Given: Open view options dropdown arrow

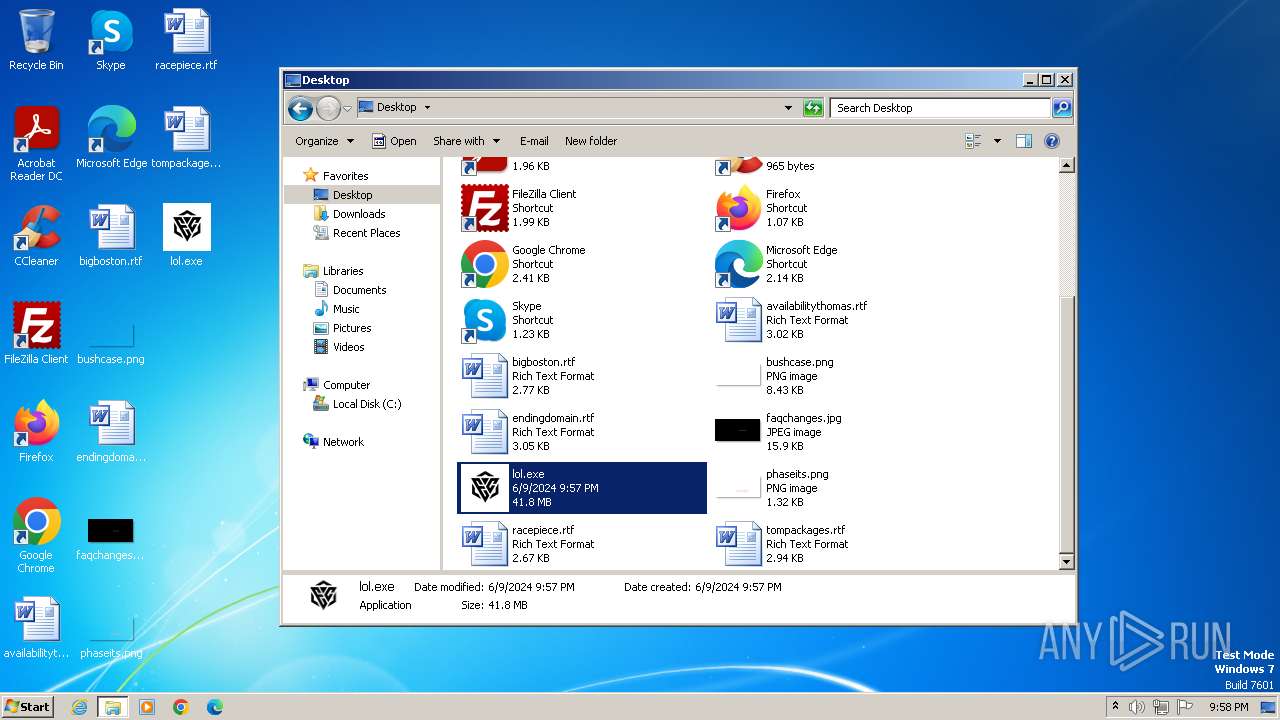Looking at the screenshot, I should tap(997, 141).
